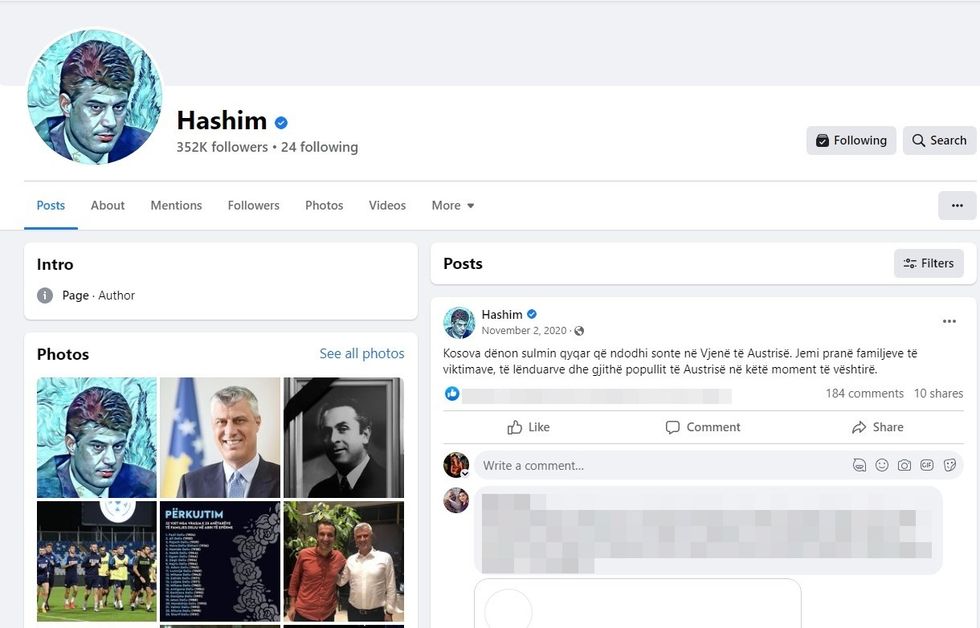Image resolution: width=980 pixels, height=628 pixels.
Task: Switch to the About tab
Action: [108, 205]
